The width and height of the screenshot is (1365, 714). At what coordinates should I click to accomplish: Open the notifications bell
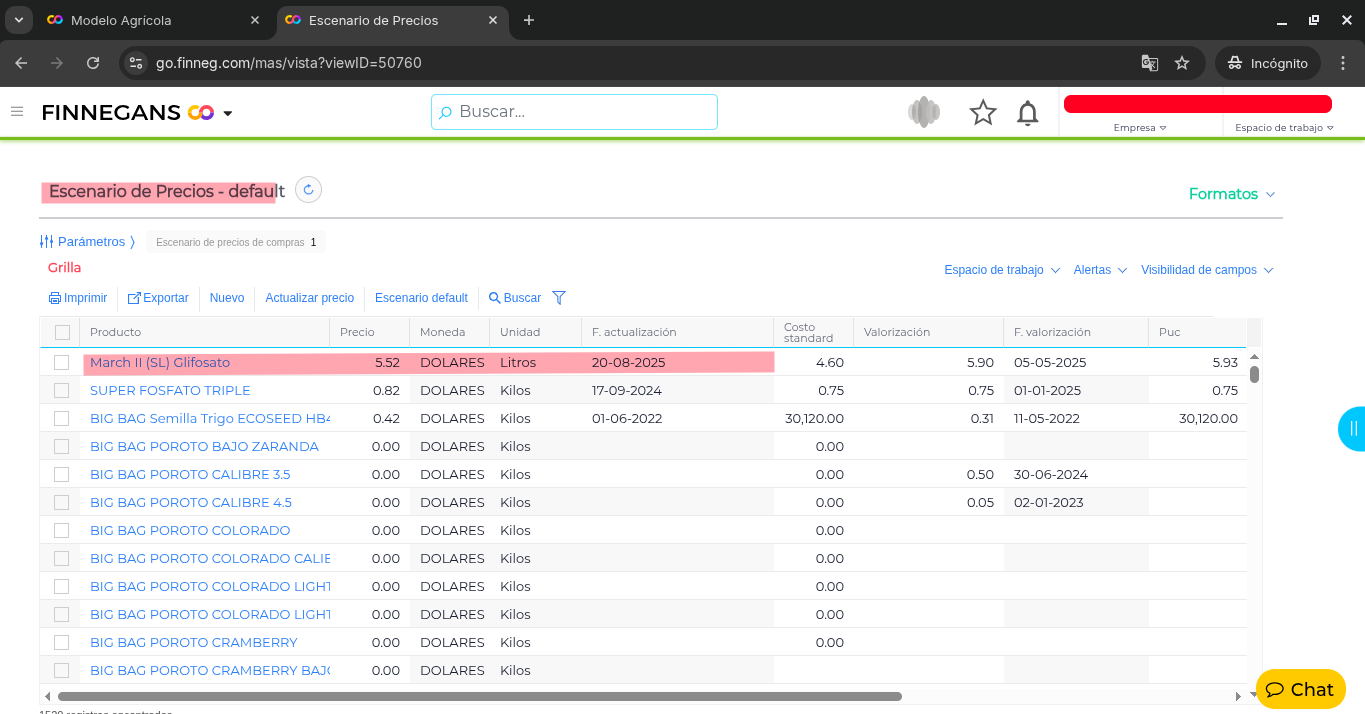[x=1027, y=113]
